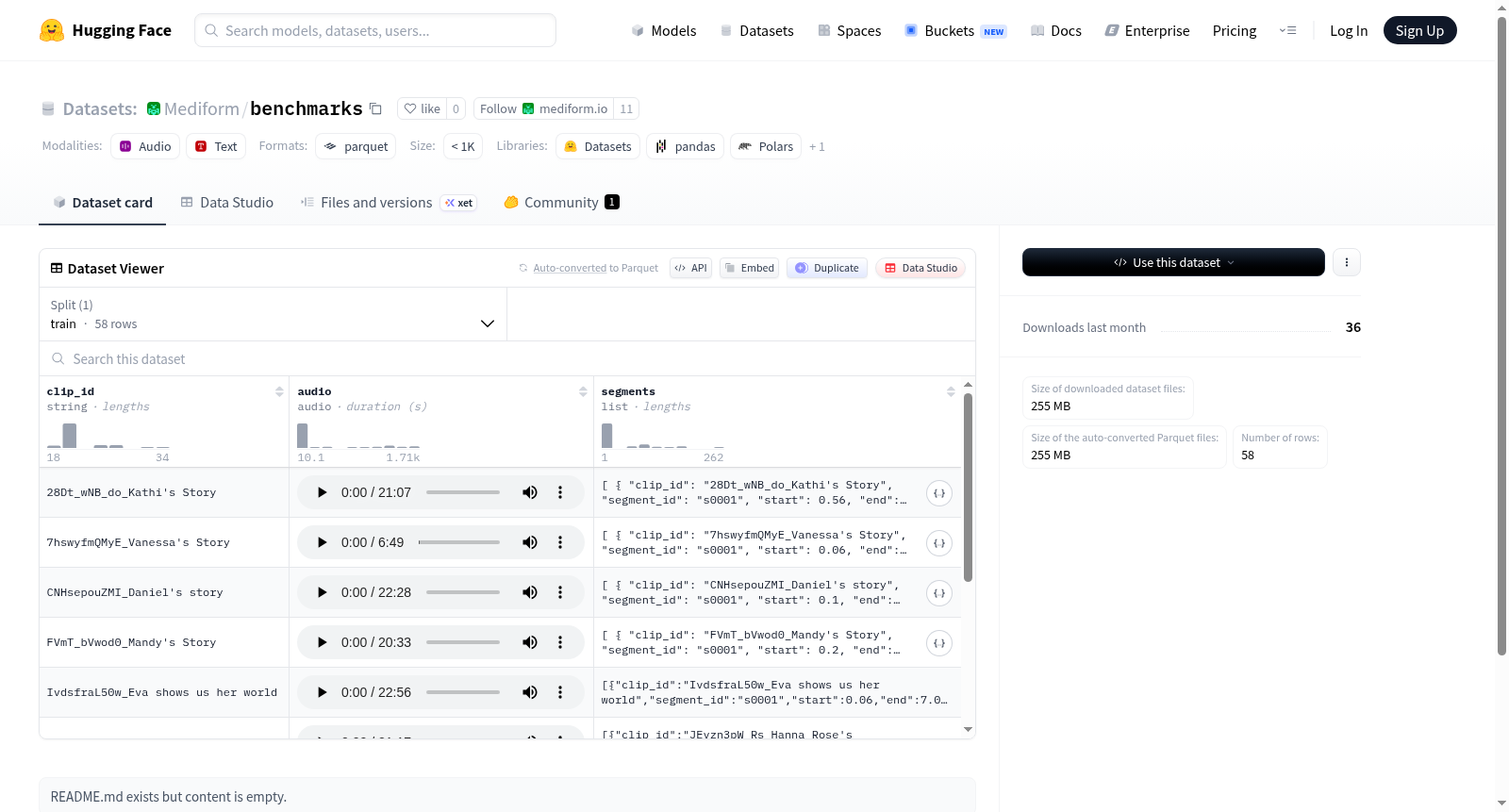Play the 7hswyfmQMyE_Vanessa's Story audio
Viewport: 1509px width, 812px height.
pos(322,542)
